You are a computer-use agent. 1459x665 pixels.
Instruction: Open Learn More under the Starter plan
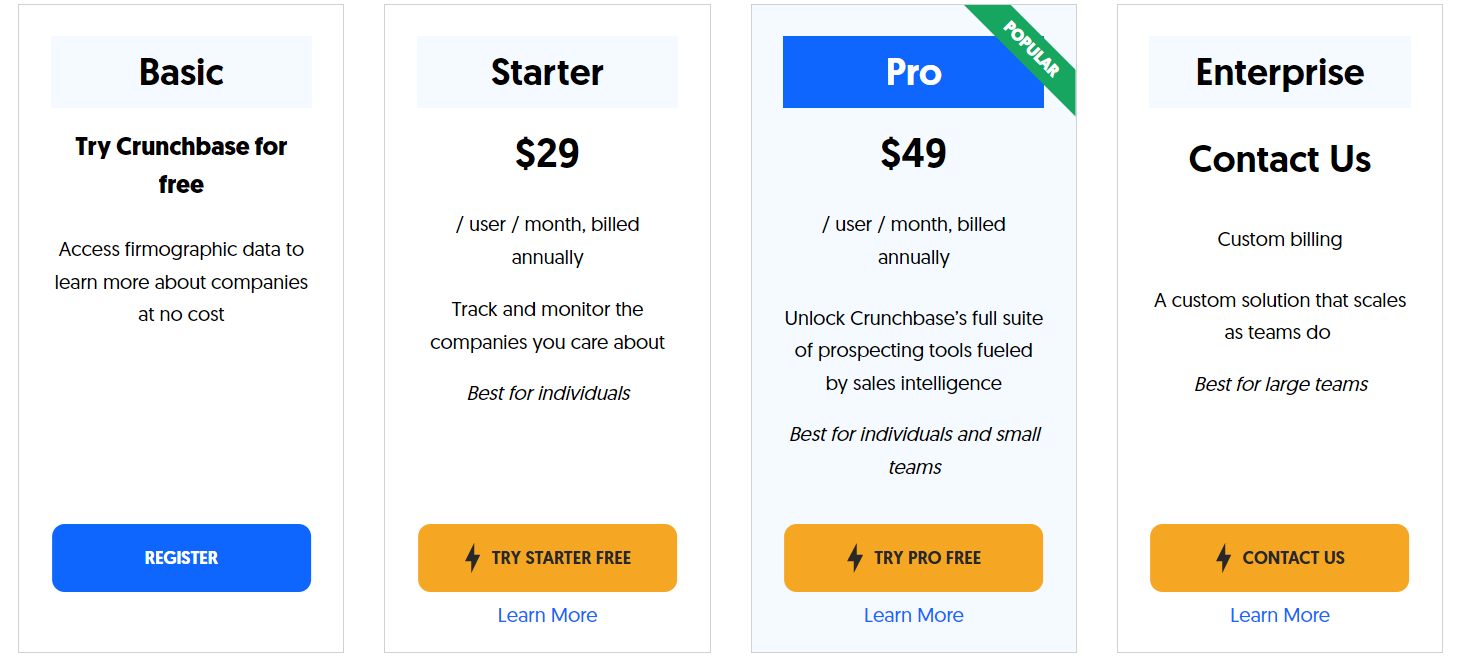547,615
